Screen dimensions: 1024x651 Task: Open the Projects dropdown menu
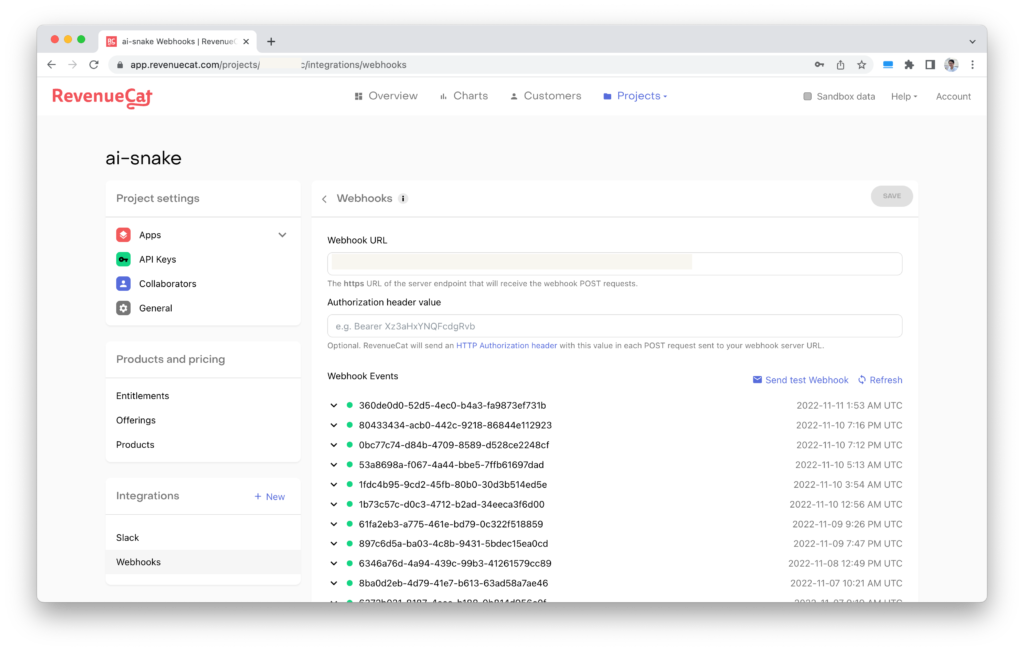[635, 96]
